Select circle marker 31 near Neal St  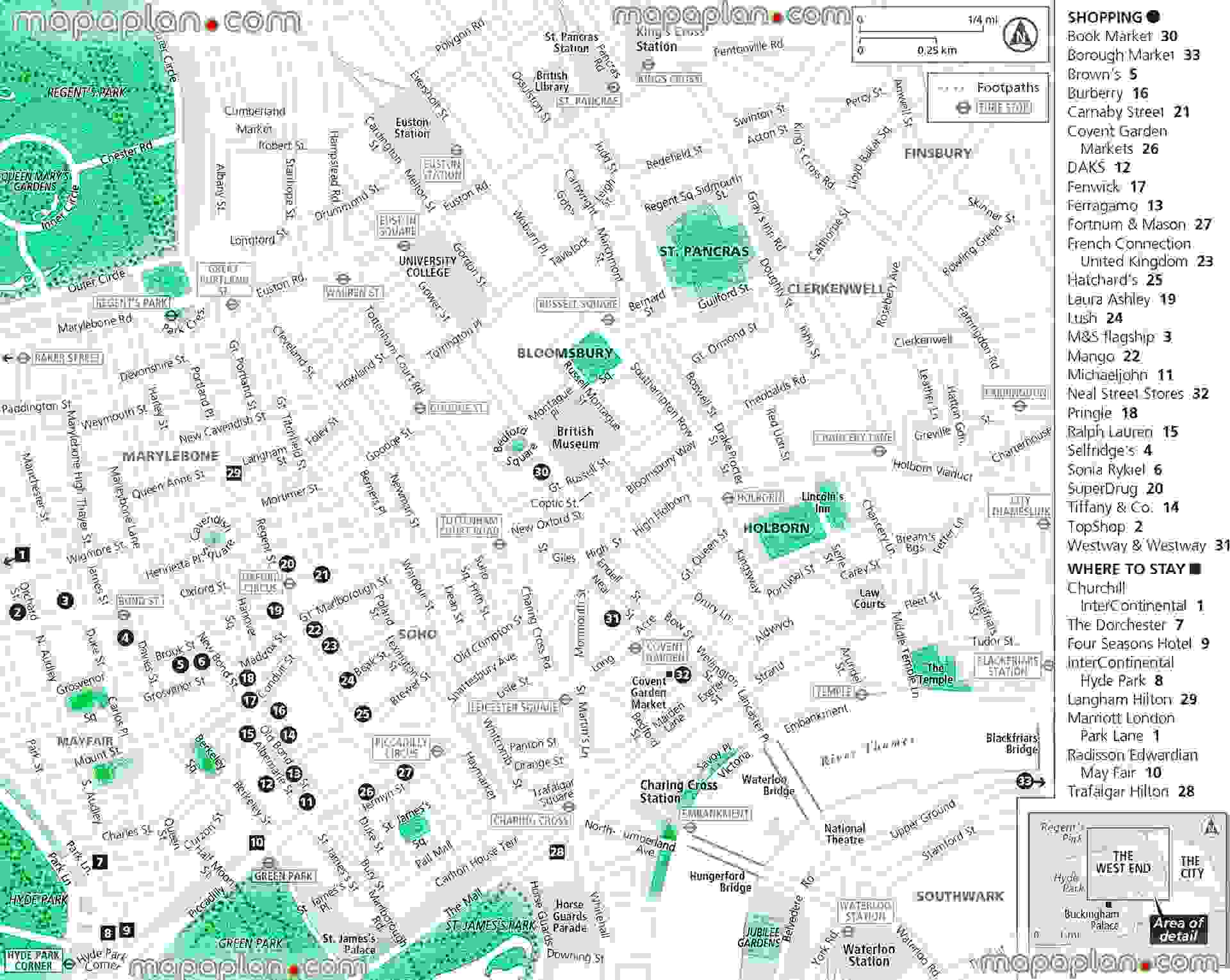pyautogui.click(x=613, y=618)
